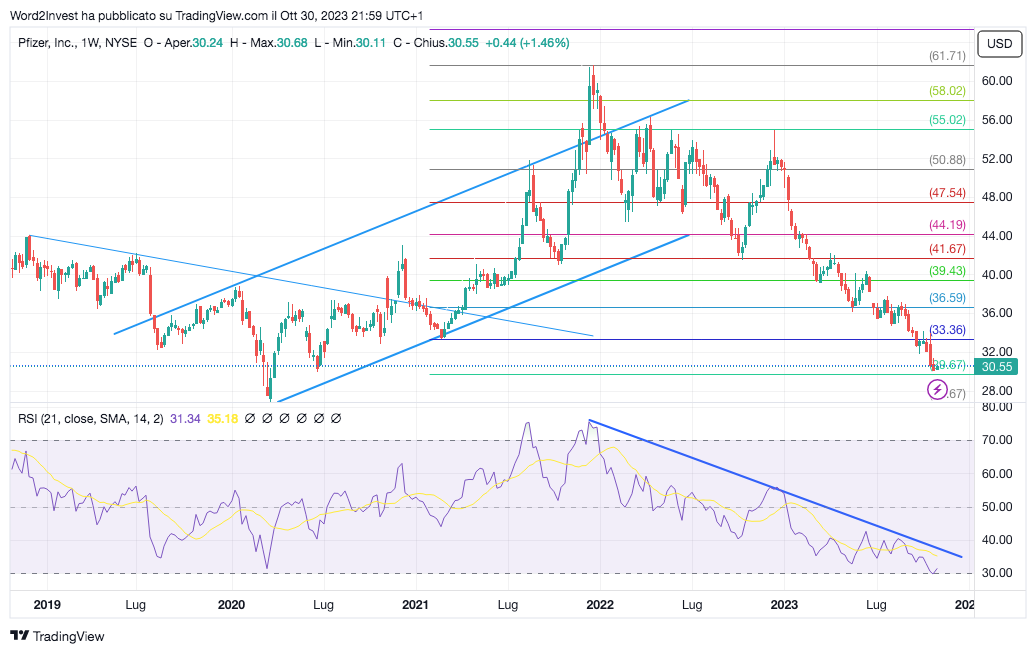Open the USD currency selector

pyautogui.click(x=999, y=43)
